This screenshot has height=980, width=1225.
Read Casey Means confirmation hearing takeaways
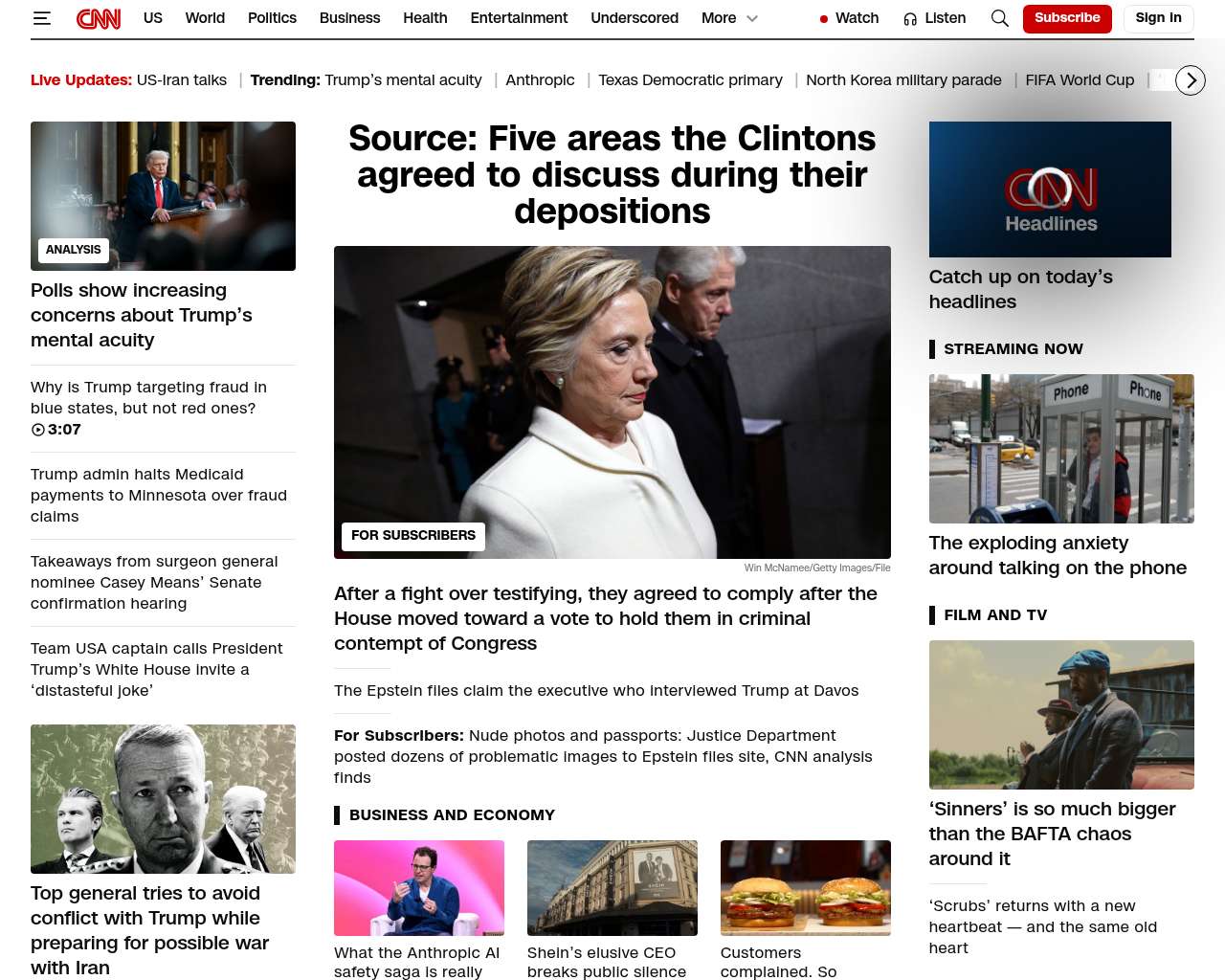154,582
